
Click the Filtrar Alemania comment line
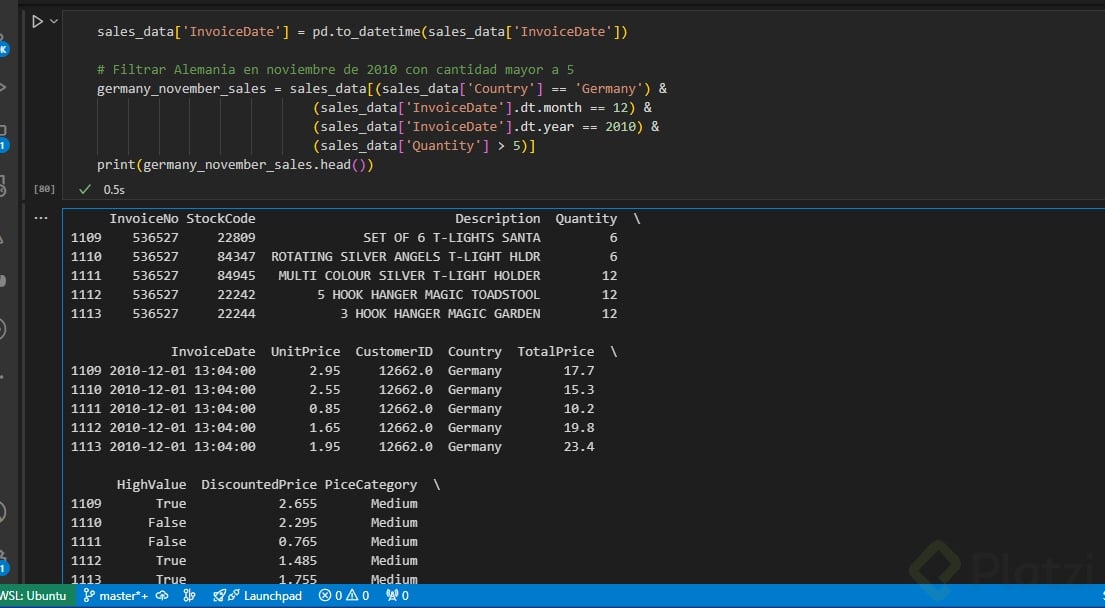334,70
